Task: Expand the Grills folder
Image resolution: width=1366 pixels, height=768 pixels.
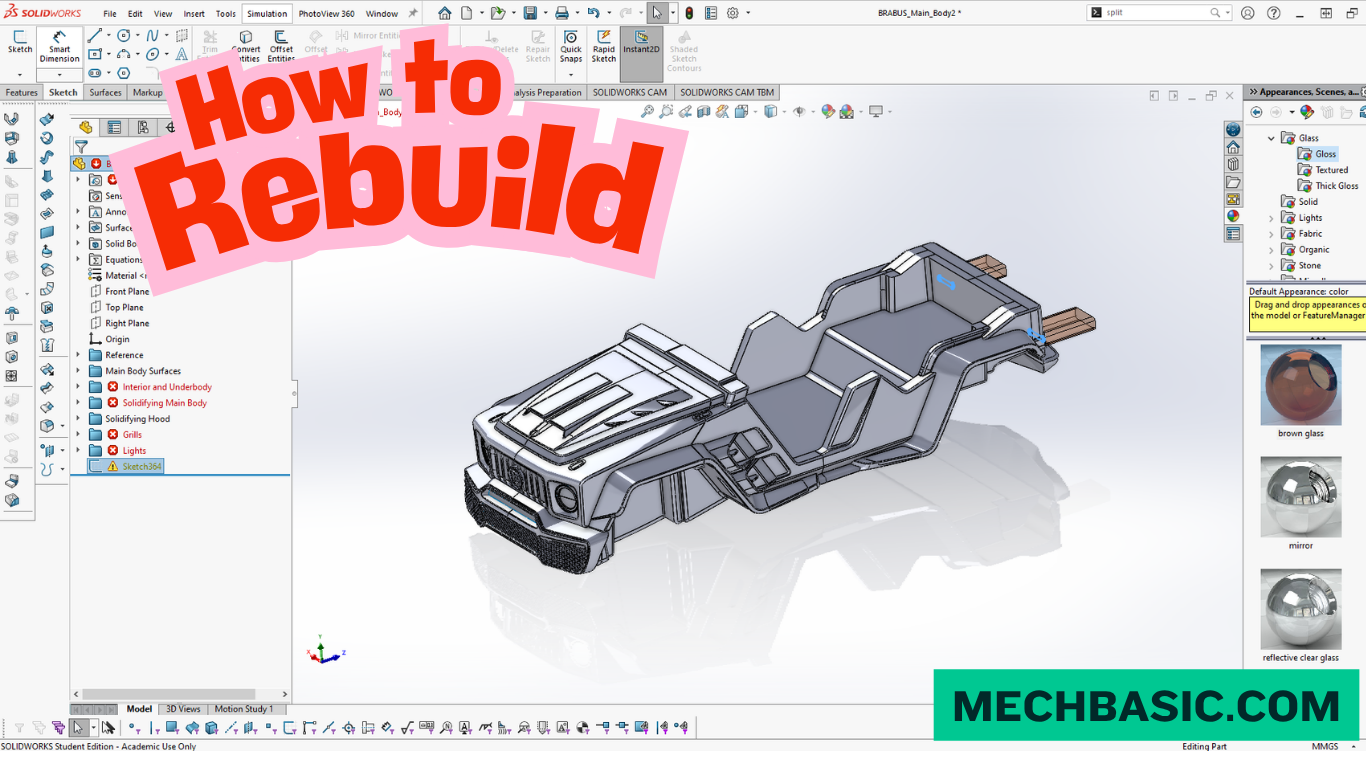Action: click(x=79, y=435)
